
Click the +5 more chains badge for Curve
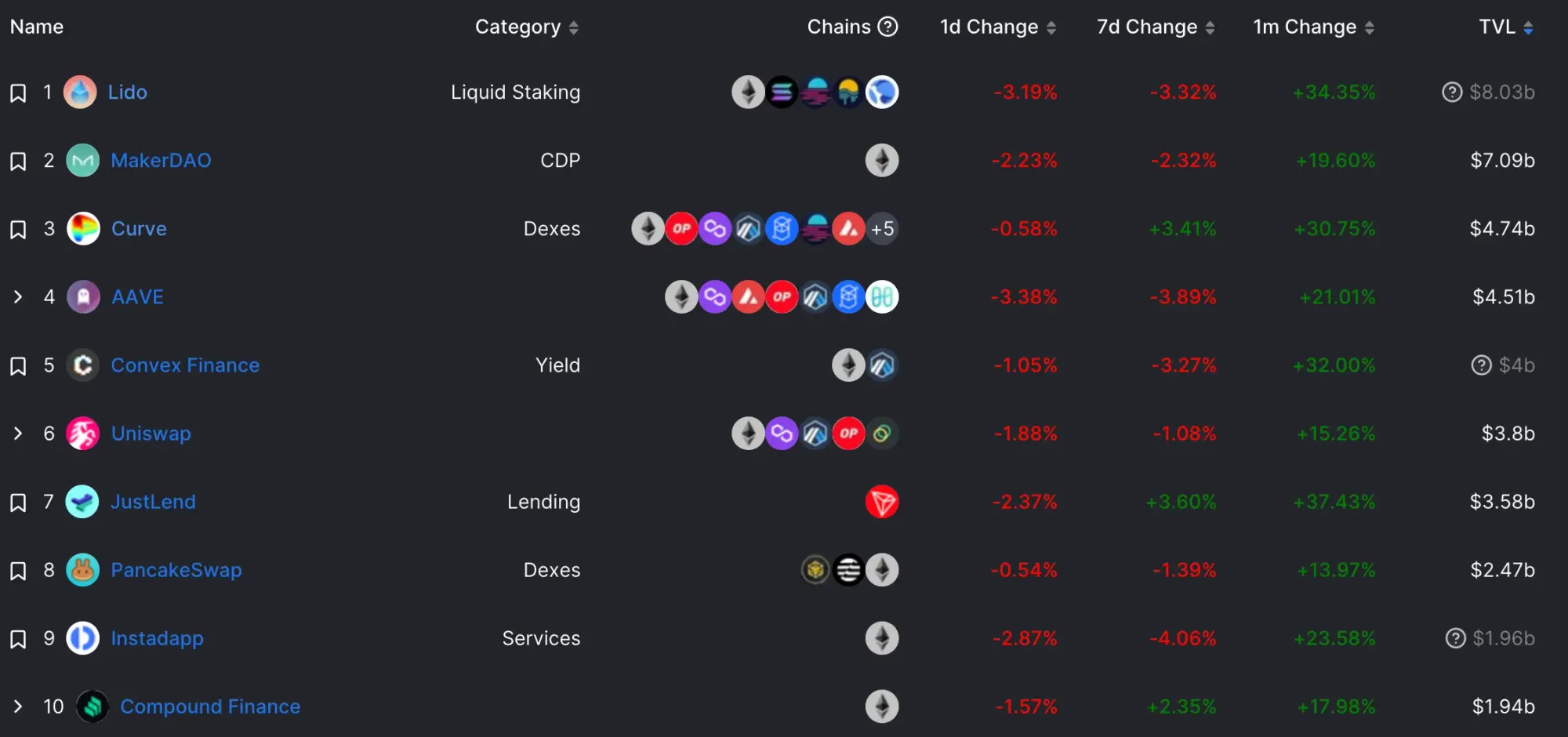(882, 229)
